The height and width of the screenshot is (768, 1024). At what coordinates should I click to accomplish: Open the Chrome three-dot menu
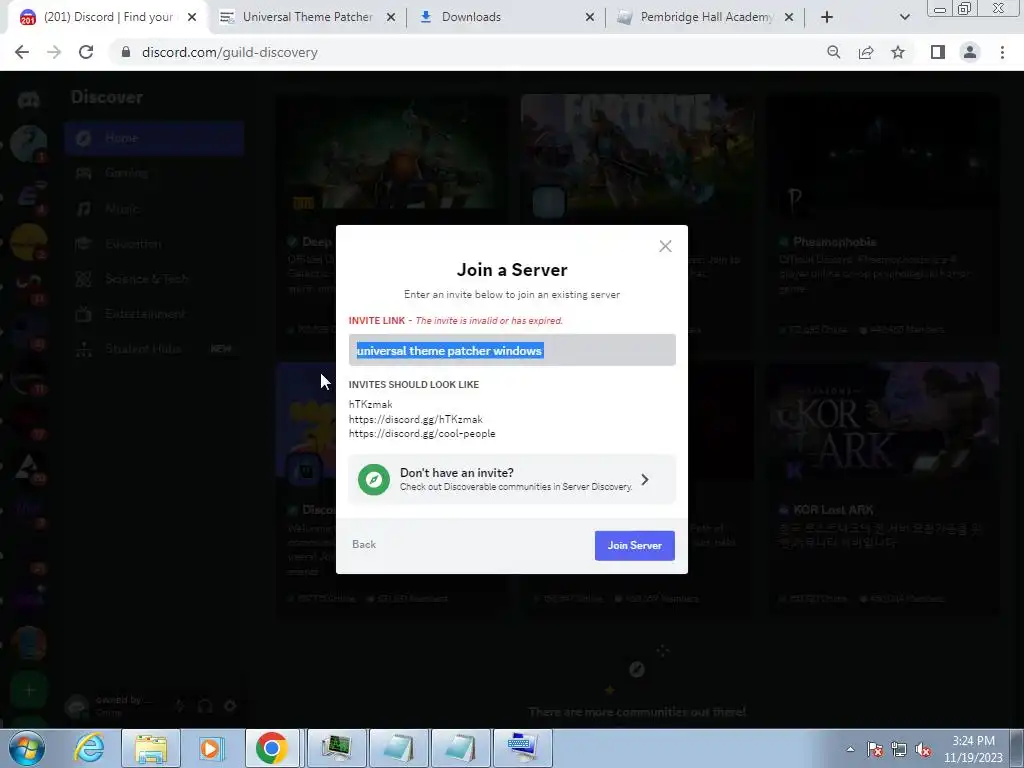(1002, 52)
